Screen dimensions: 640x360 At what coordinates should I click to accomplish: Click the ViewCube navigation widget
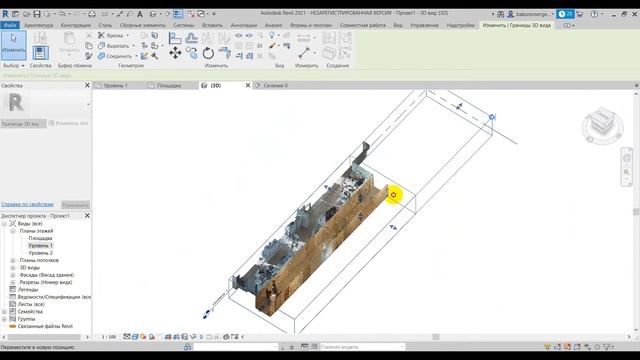pyautogui.click(x=602, y=124)
